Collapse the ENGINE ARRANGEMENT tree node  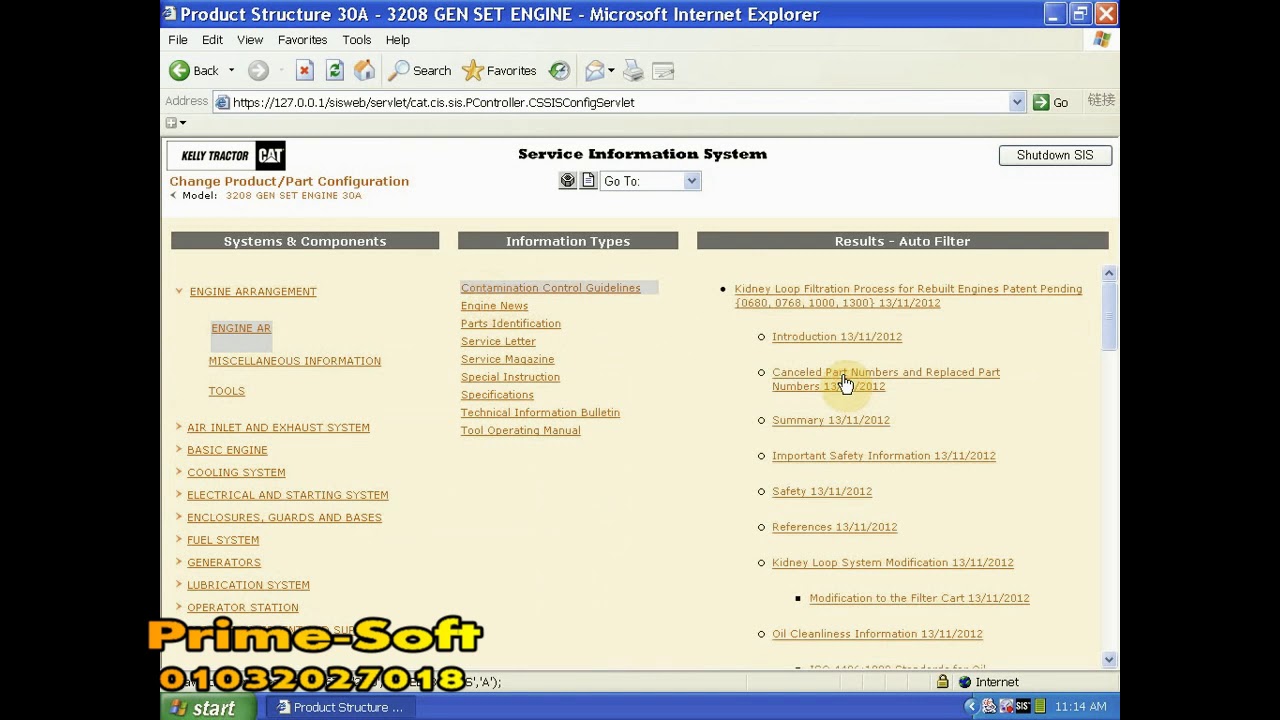click(x=179, y=291)
